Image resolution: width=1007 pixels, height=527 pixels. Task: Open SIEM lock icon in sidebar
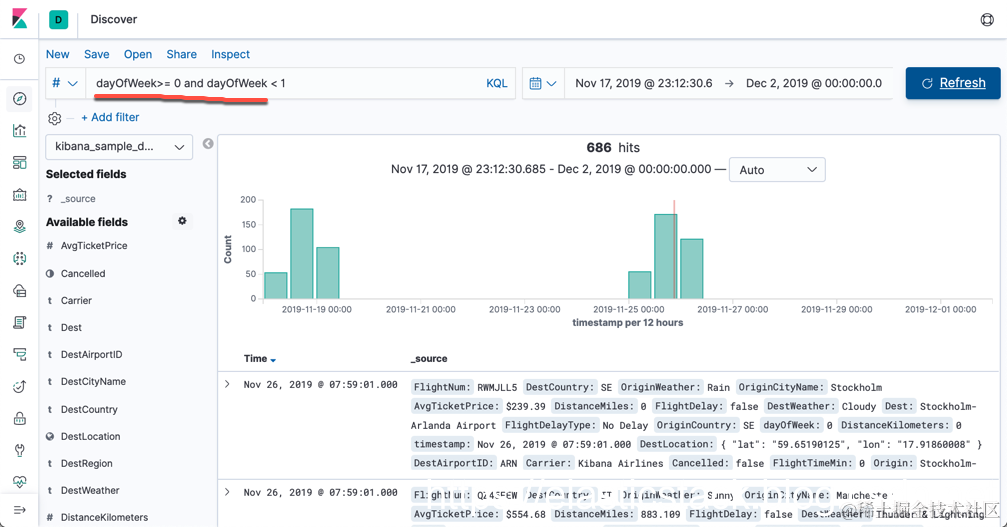(20, 419)
